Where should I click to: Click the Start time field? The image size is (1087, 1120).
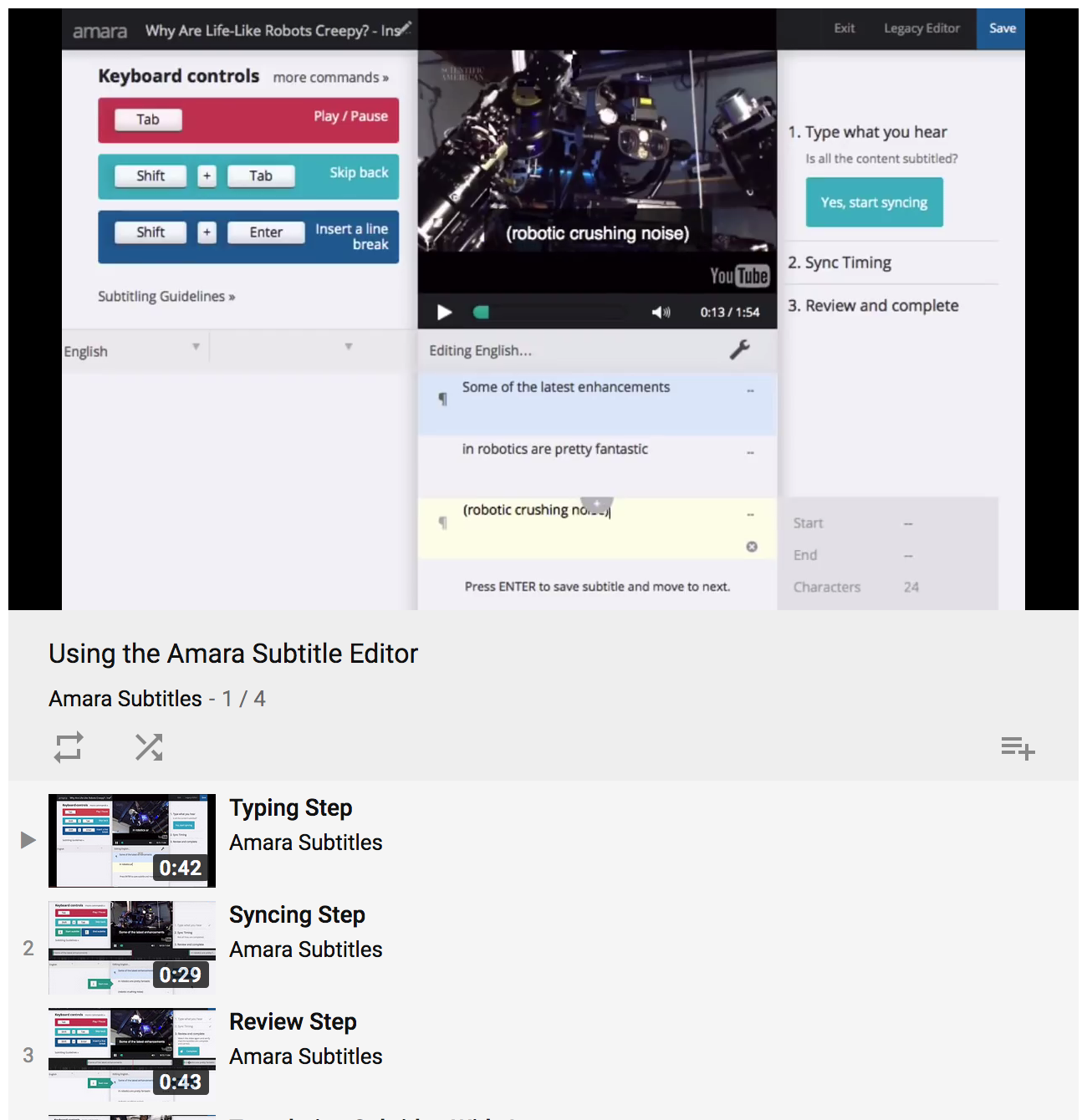coord(908,523)
